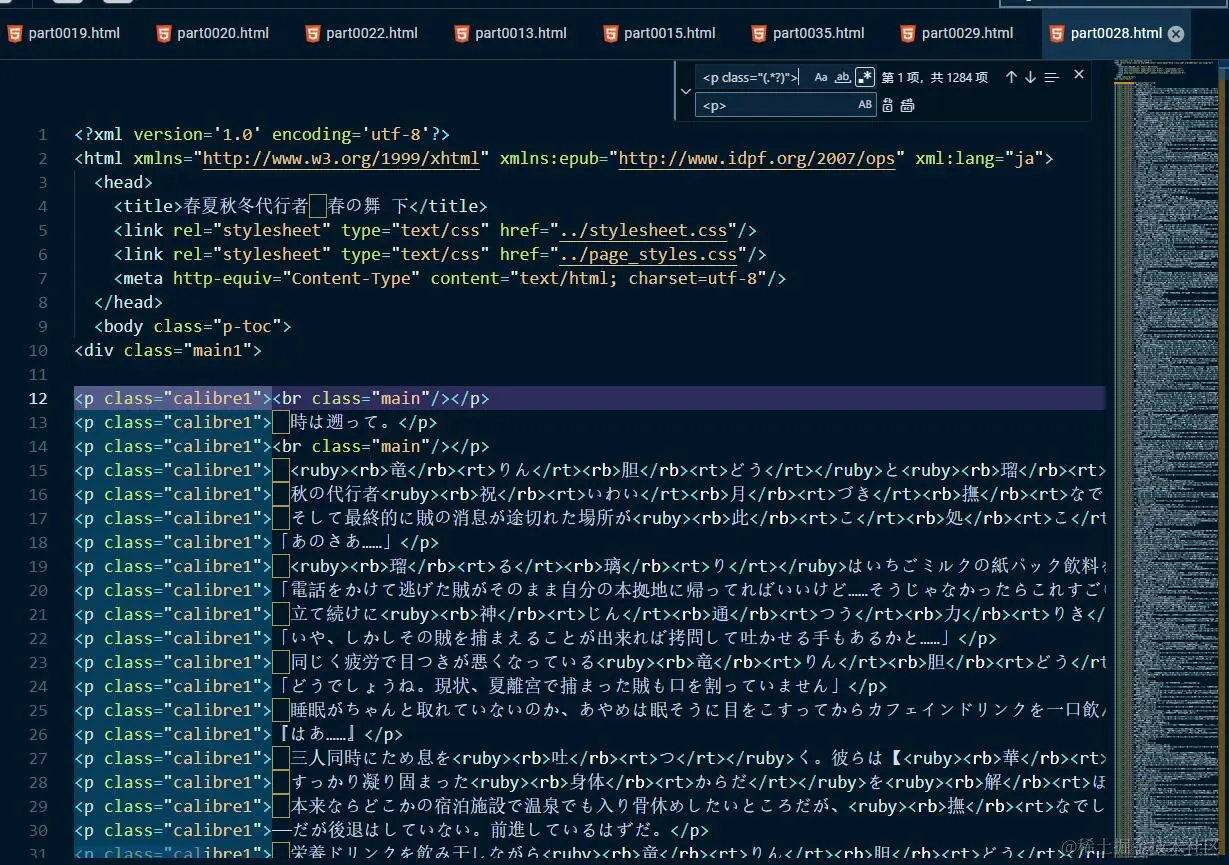Toggle Match Whole Word in find widget
1229x865 pixels.
tap(843, 77)
